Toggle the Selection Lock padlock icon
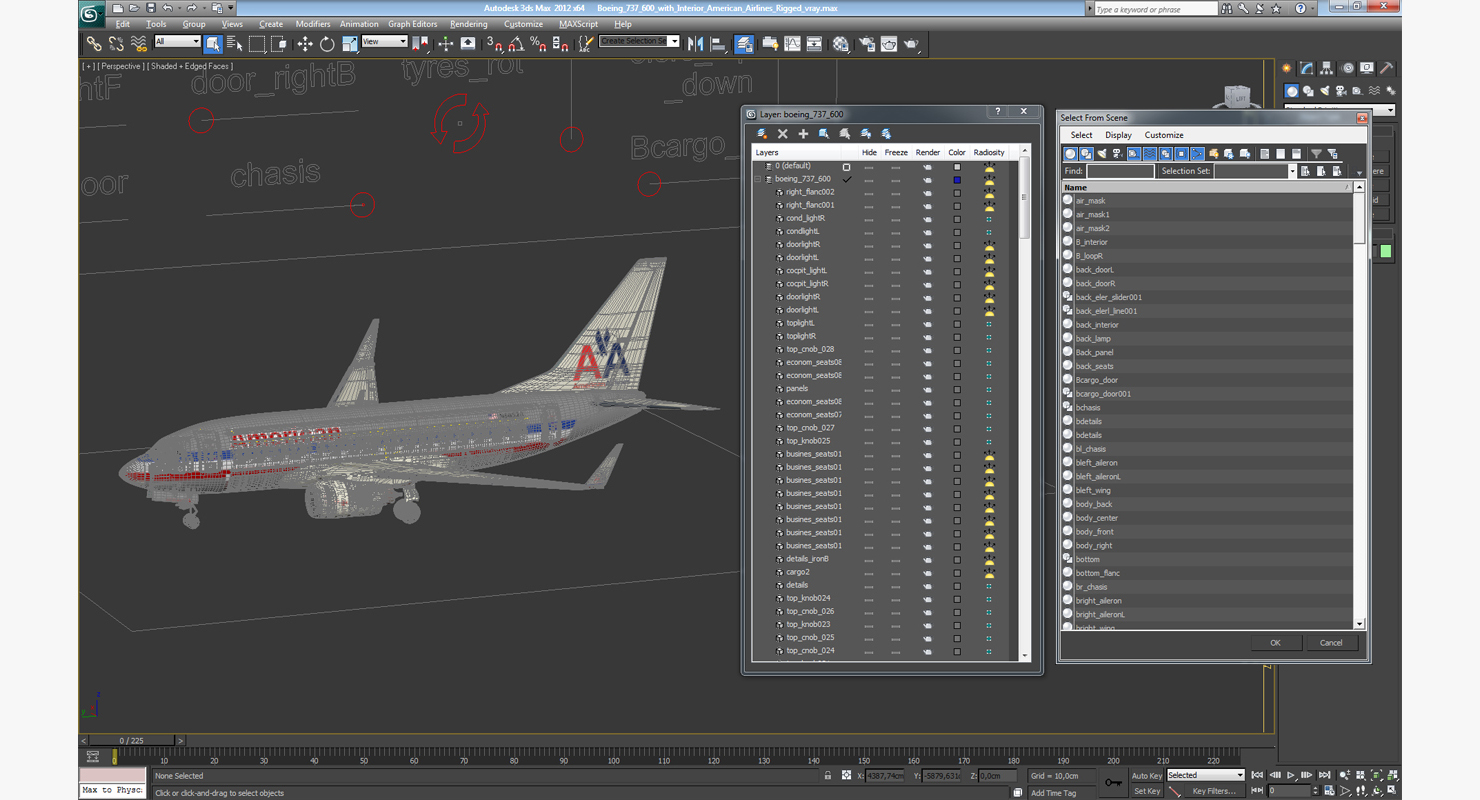 (828, 776)
